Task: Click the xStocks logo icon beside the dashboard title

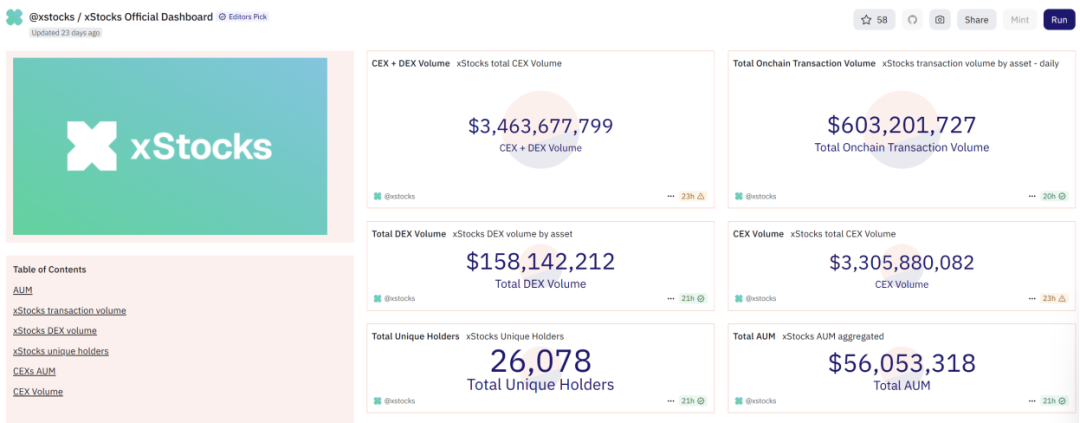Action: [x=14, y=18]
